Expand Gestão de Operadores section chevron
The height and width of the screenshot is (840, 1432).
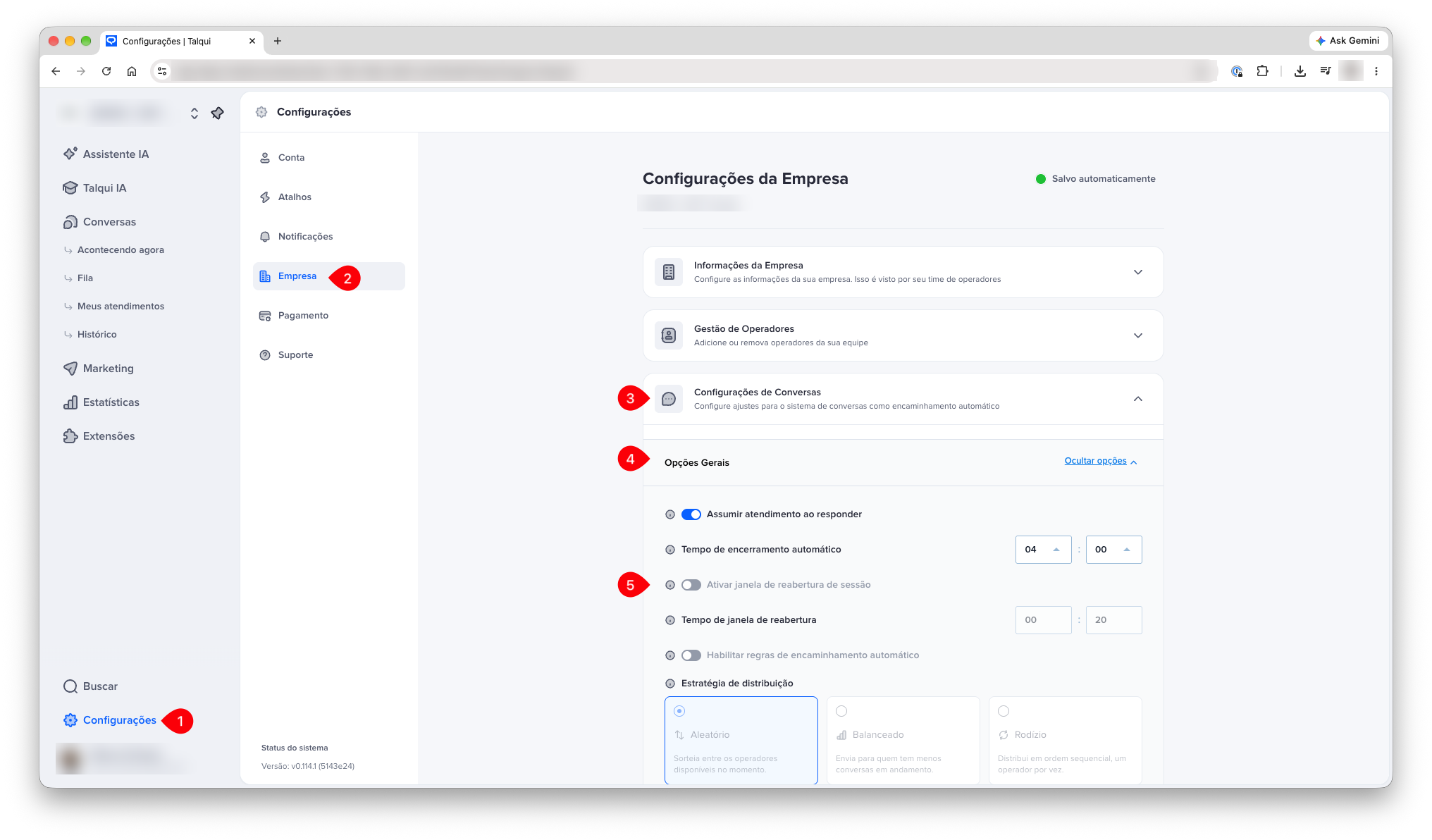click(1138, 335)
